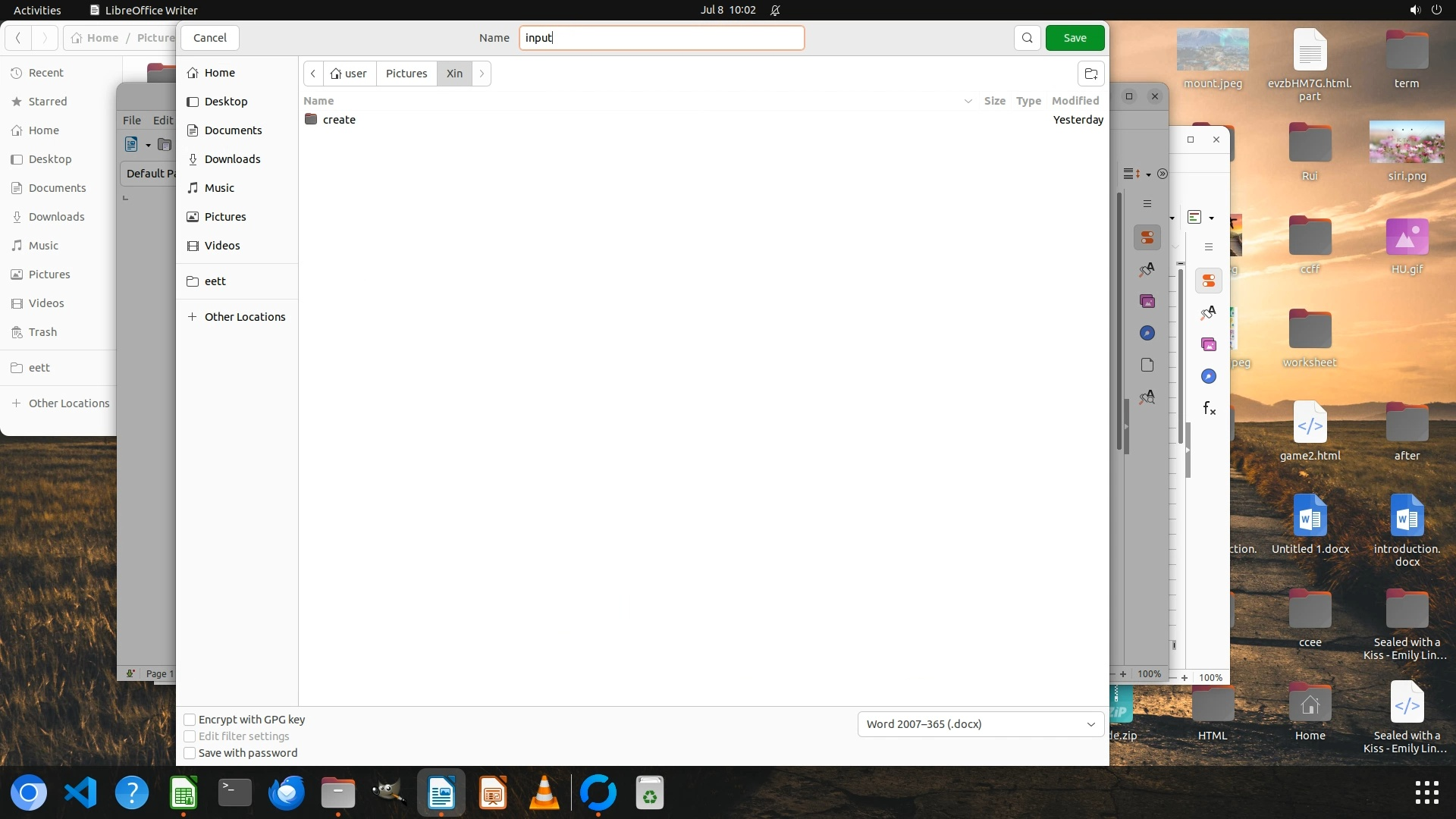Cancel the save dialog

[210, 38]
